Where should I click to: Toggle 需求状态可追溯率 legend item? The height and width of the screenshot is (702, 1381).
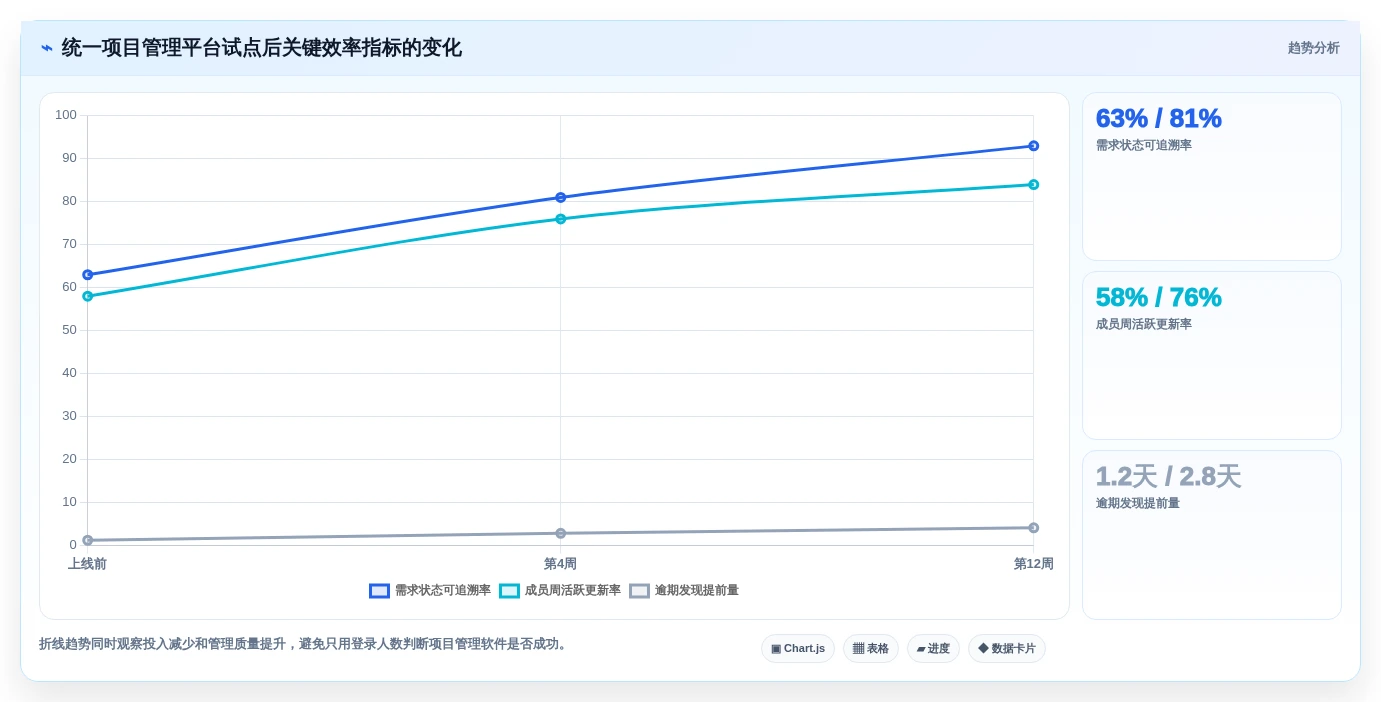point(430,591)
